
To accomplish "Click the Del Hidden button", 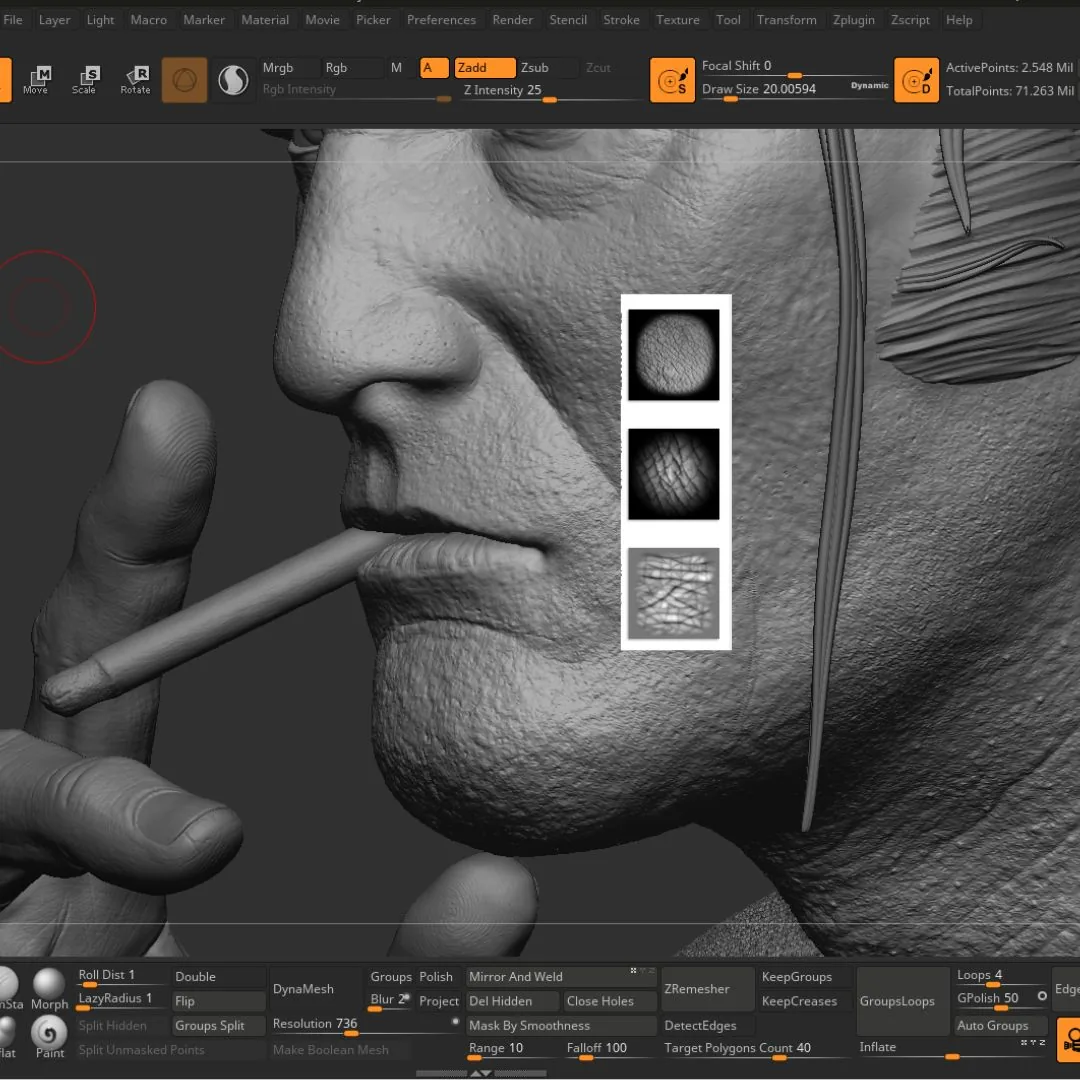I will tap(512, 1001).
